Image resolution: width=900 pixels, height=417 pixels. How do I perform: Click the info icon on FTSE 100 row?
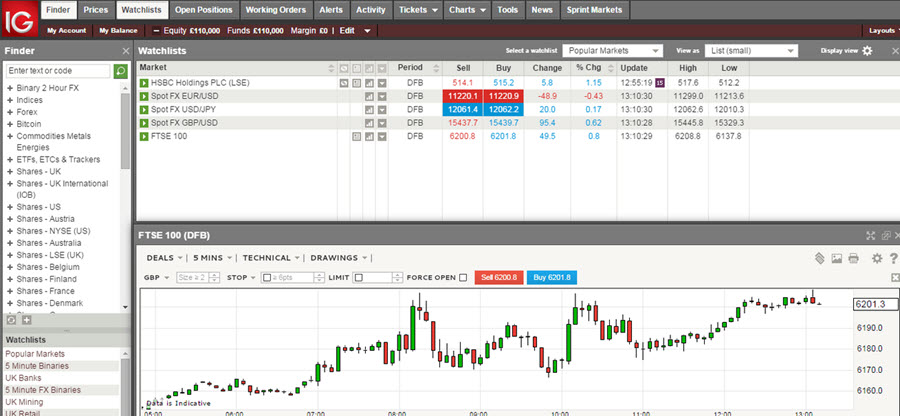coord(356,137)
